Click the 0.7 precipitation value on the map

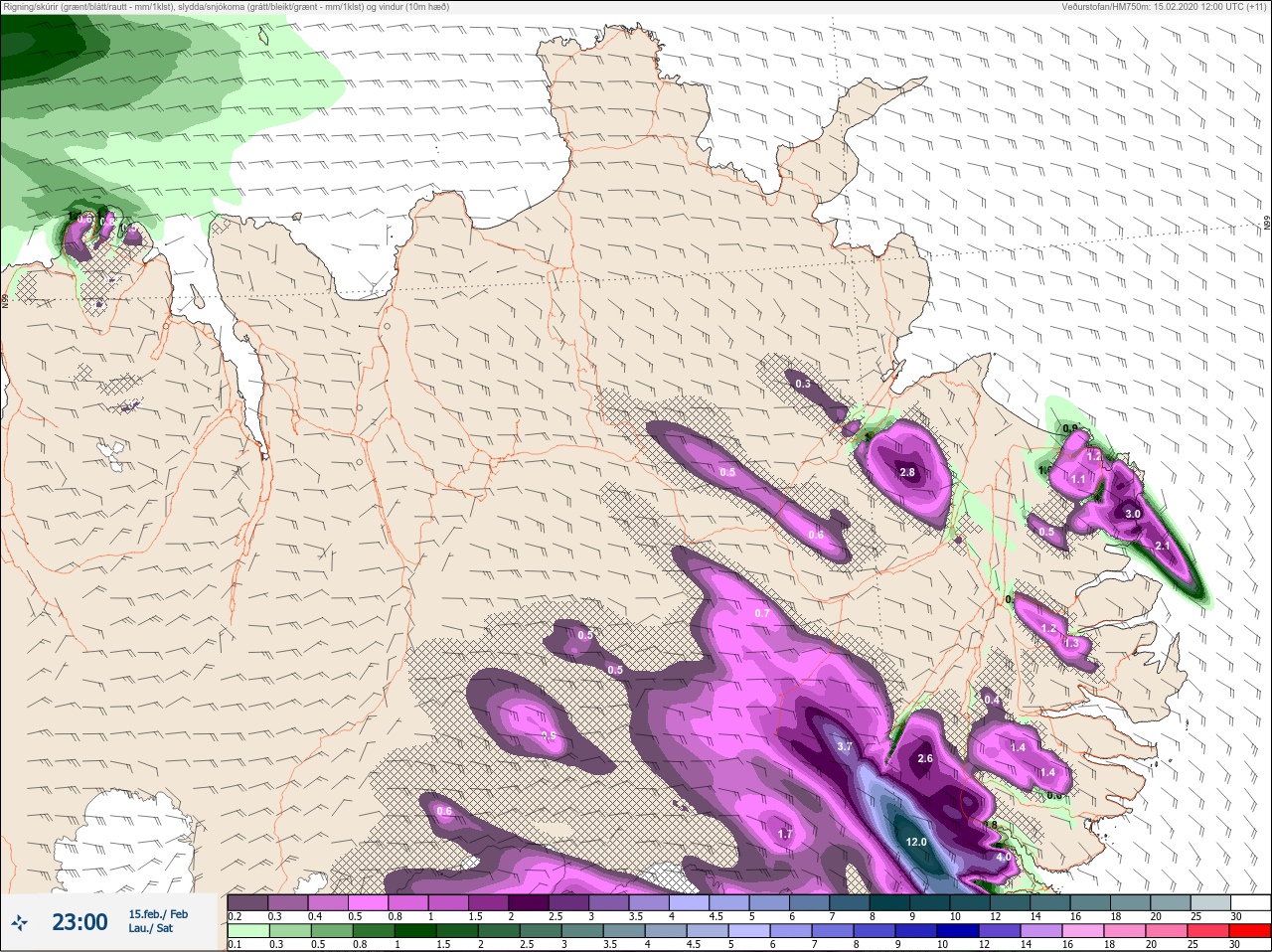[762, 613]
